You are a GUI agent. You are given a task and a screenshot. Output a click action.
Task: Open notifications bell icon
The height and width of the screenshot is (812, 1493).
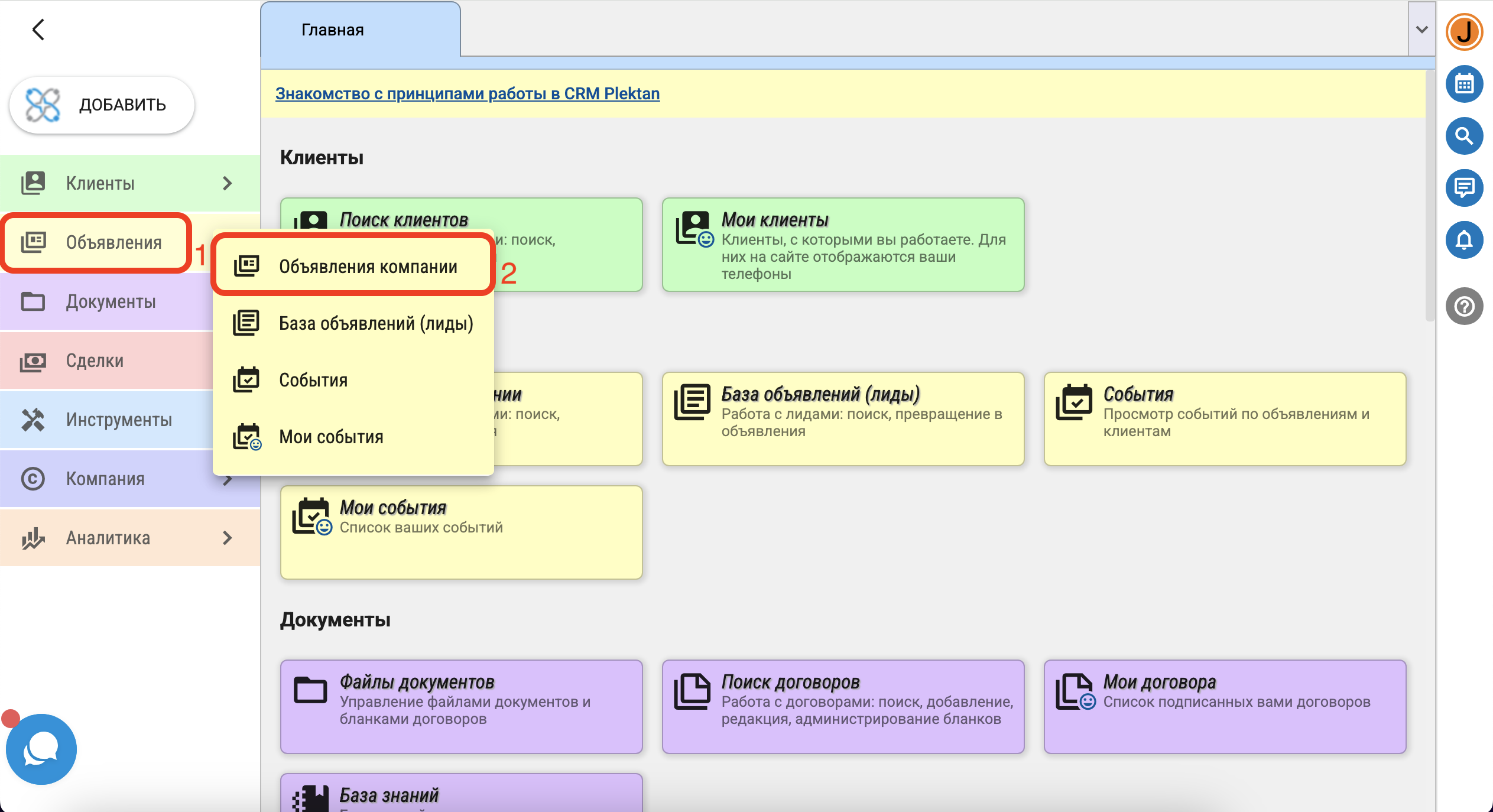point(1463,240)
